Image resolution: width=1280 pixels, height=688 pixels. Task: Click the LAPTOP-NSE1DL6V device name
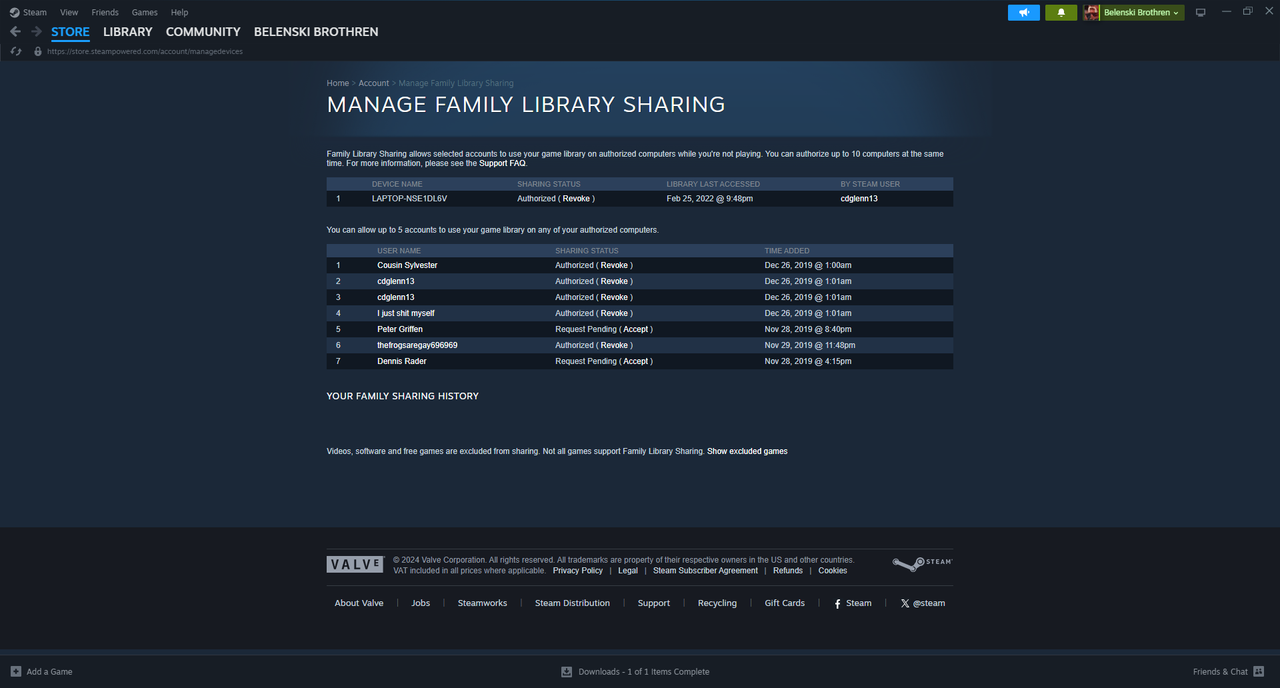pyautogui.click(x=410, y=199)
